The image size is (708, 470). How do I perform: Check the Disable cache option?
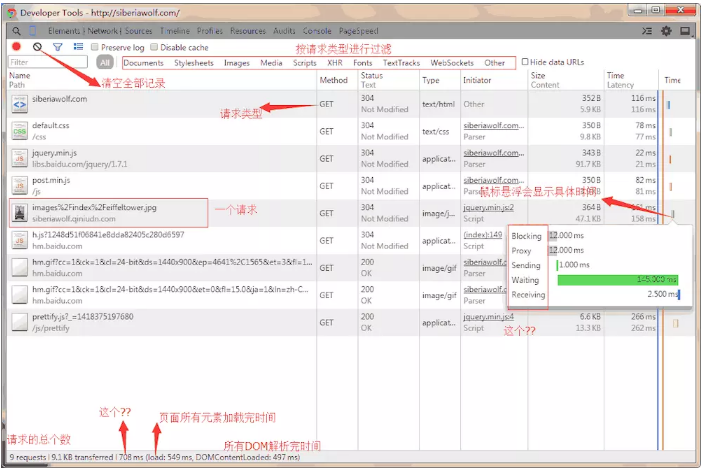tap(154, 47)
